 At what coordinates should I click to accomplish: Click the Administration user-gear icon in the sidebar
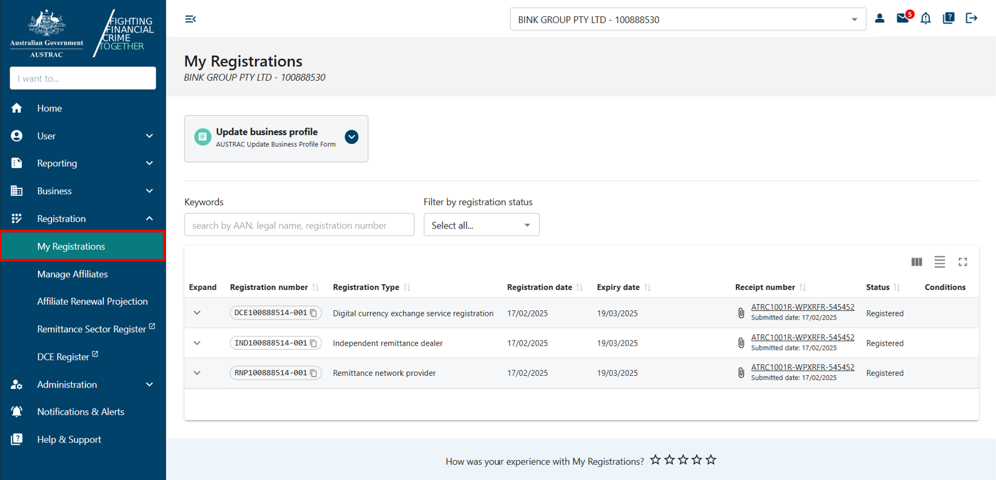[17, 385]
